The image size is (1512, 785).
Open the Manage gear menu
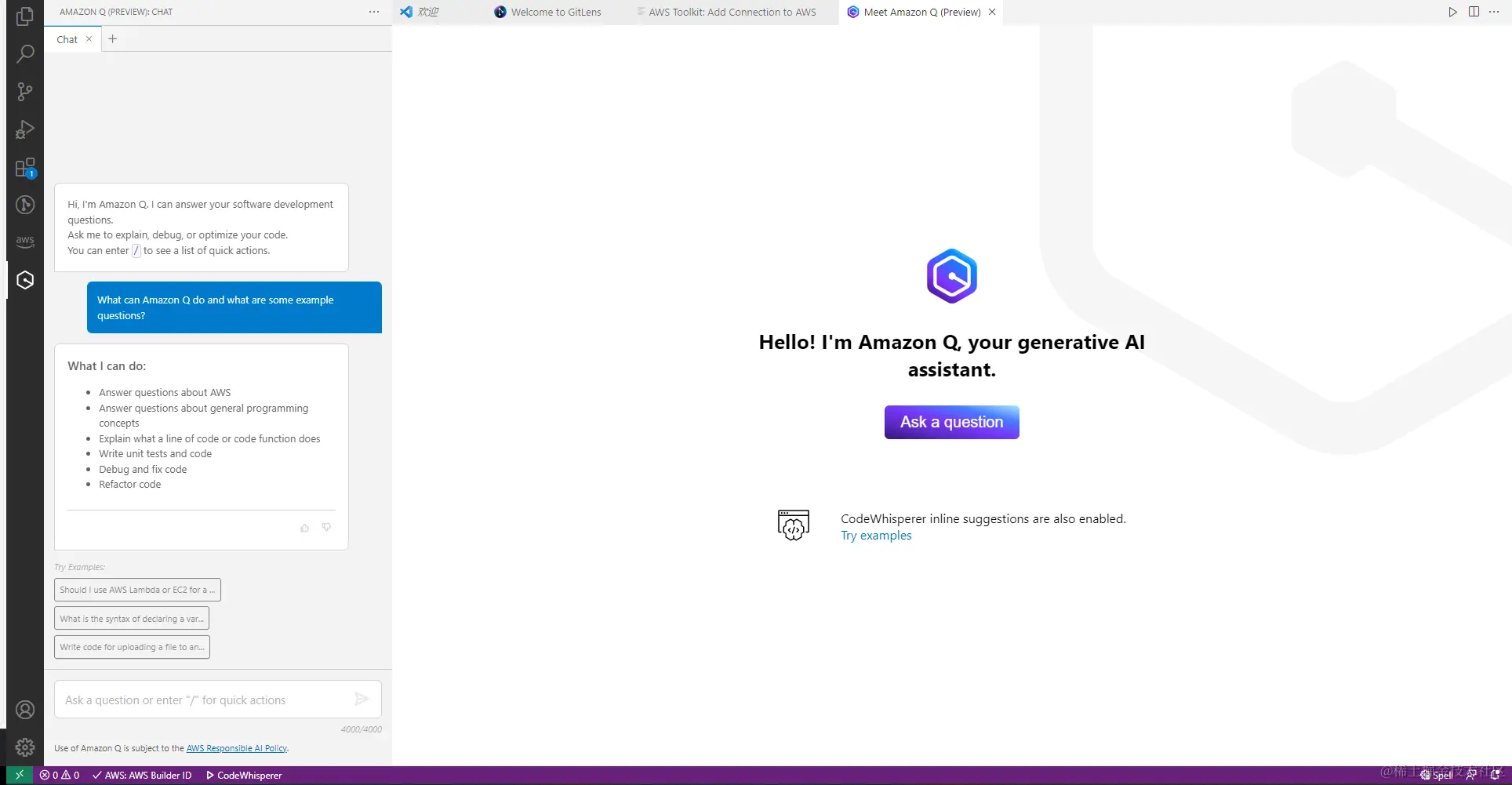coord(25,747)
